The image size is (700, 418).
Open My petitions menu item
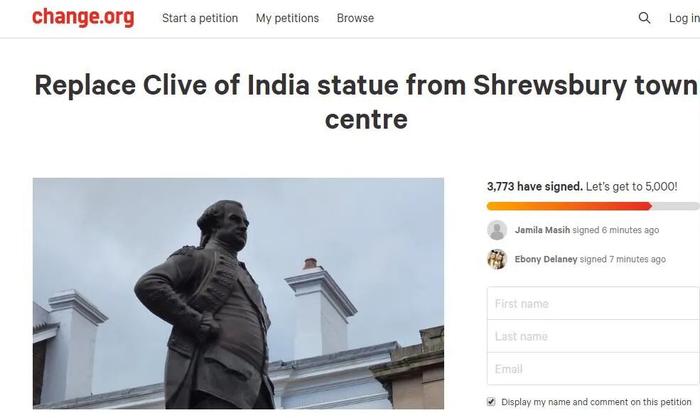point(288,18)
